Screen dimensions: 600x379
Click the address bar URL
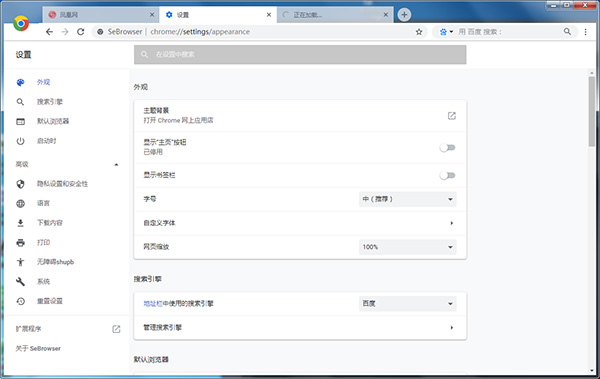click(x=200, y=32)
